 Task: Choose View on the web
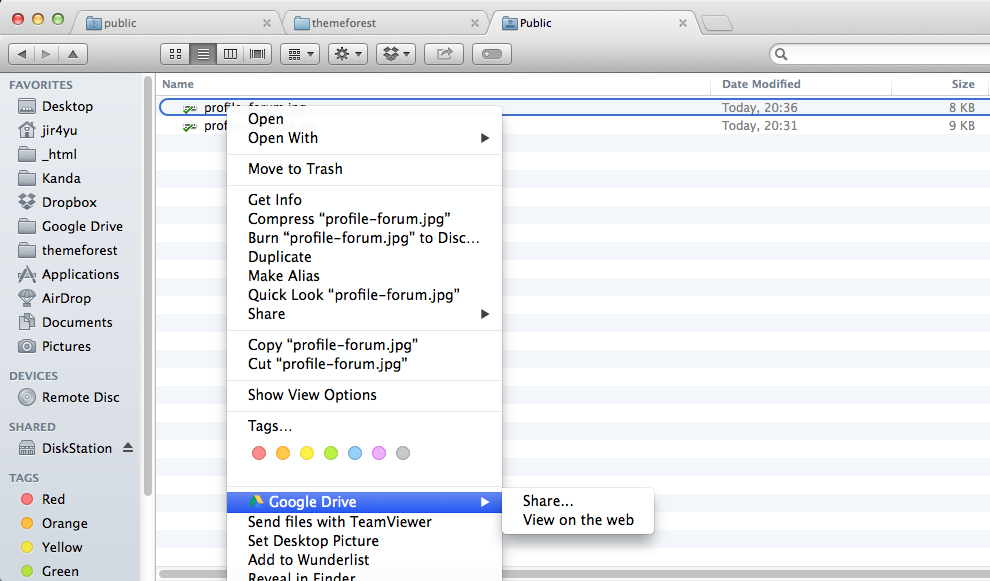(x=578, y=520)
